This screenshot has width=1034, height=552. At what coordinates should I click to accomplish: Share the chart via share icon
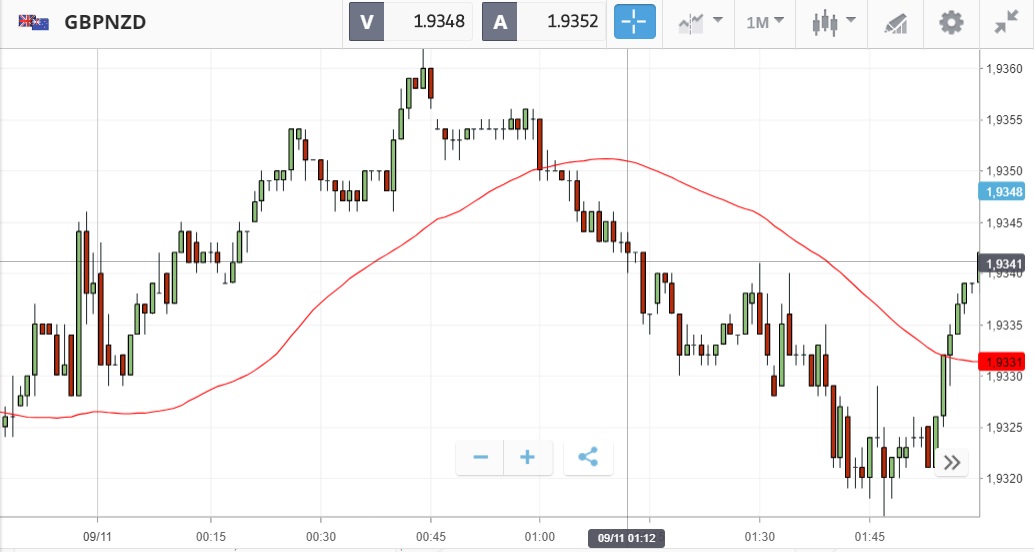coord(588,458)
